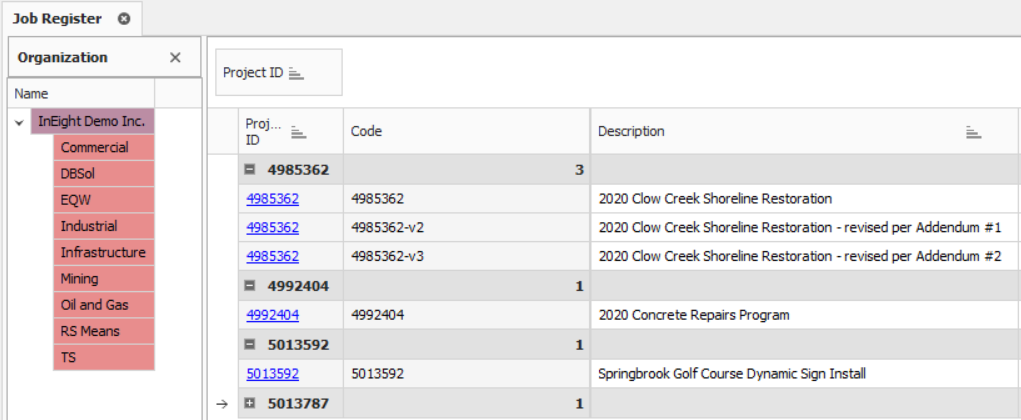Click sort icon in Proj ID column header

pyautogui.click(x=298, y=132)
